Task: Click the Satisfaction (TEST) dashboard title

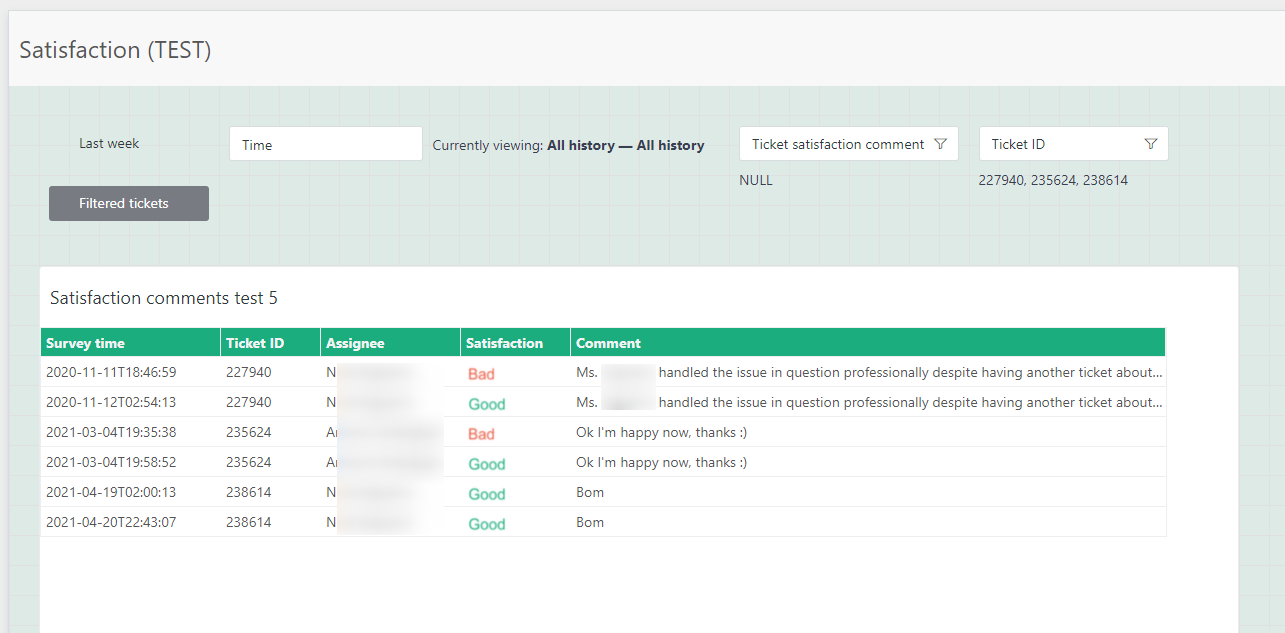Action: (115, 50)
